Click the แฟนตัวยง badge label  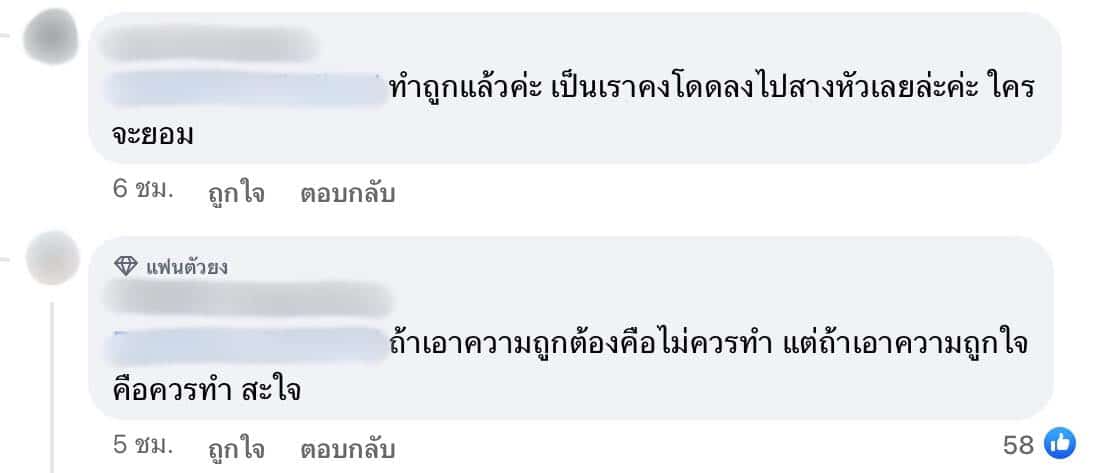187,267
